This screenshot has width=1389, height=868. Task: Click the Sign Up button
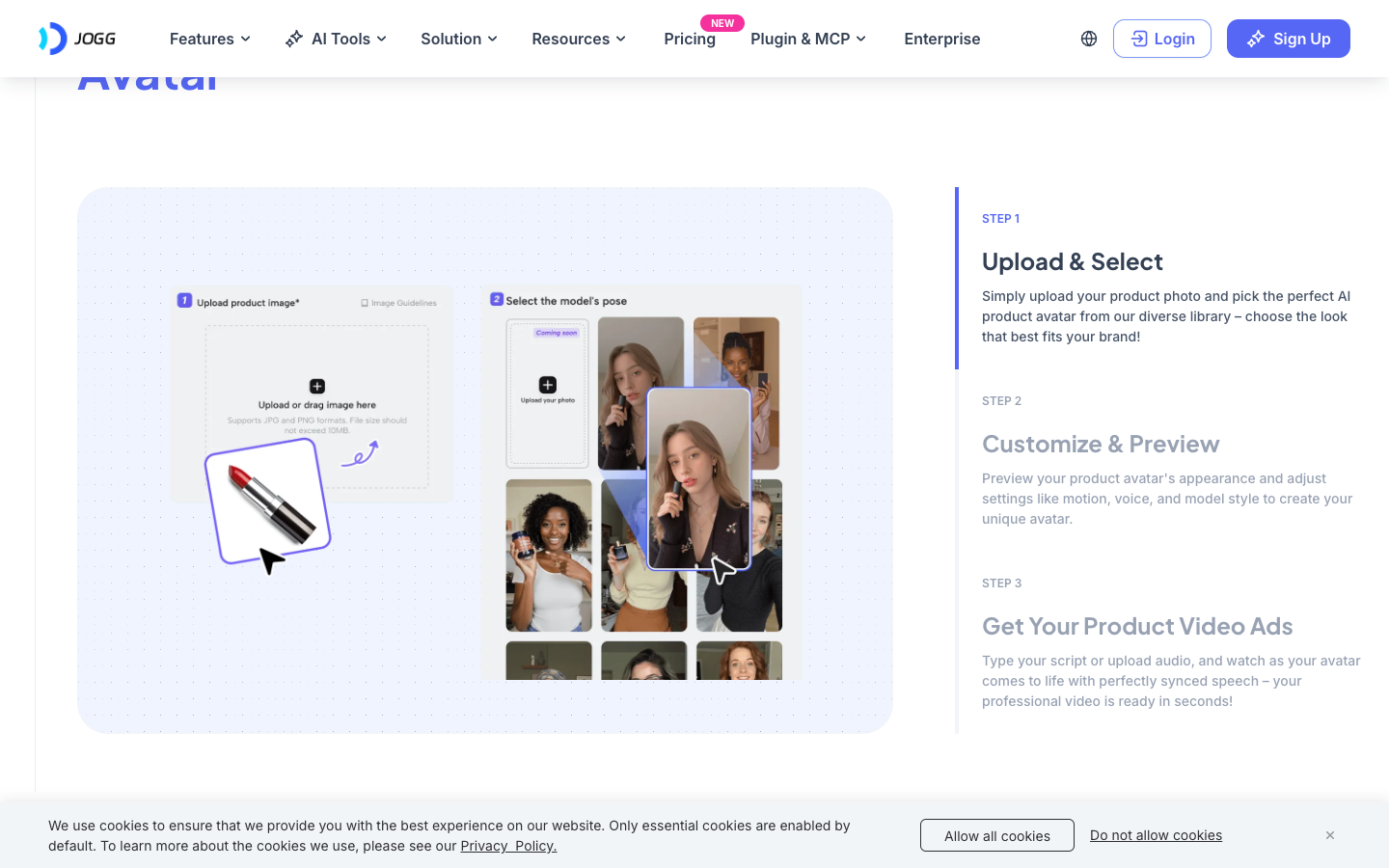[1289, 39]
